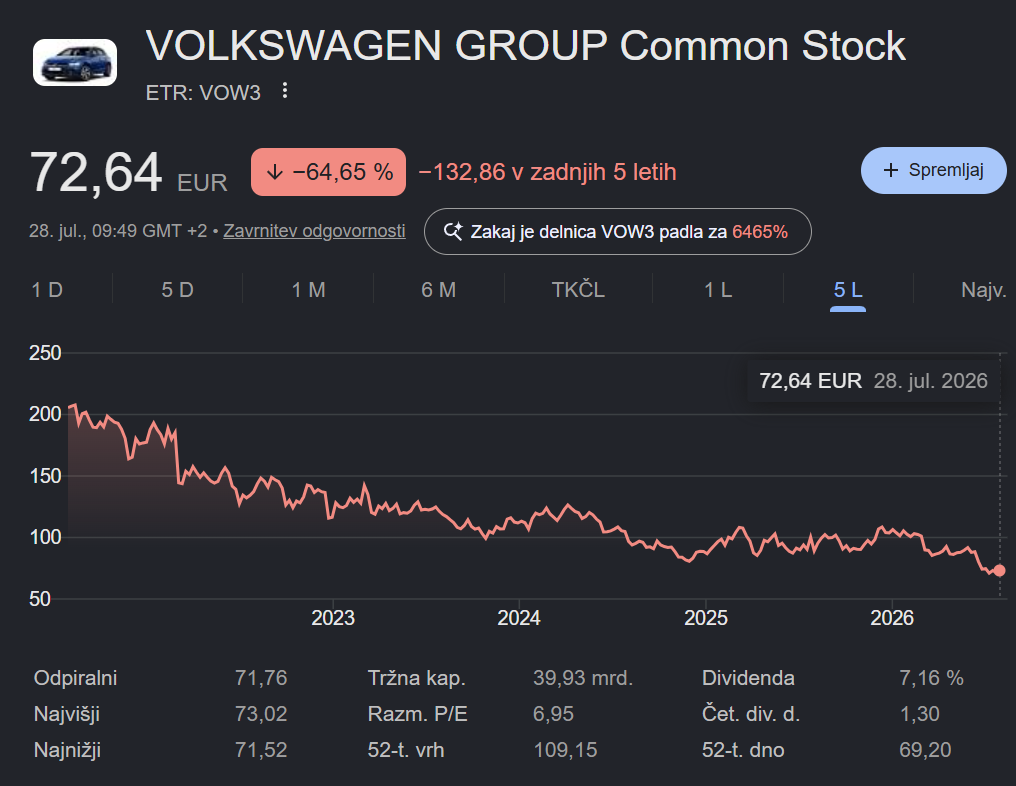This screenshot has height=786, width=1016.
Task: Click the down arrow in percent badge
Action: (x=275, y=172)
